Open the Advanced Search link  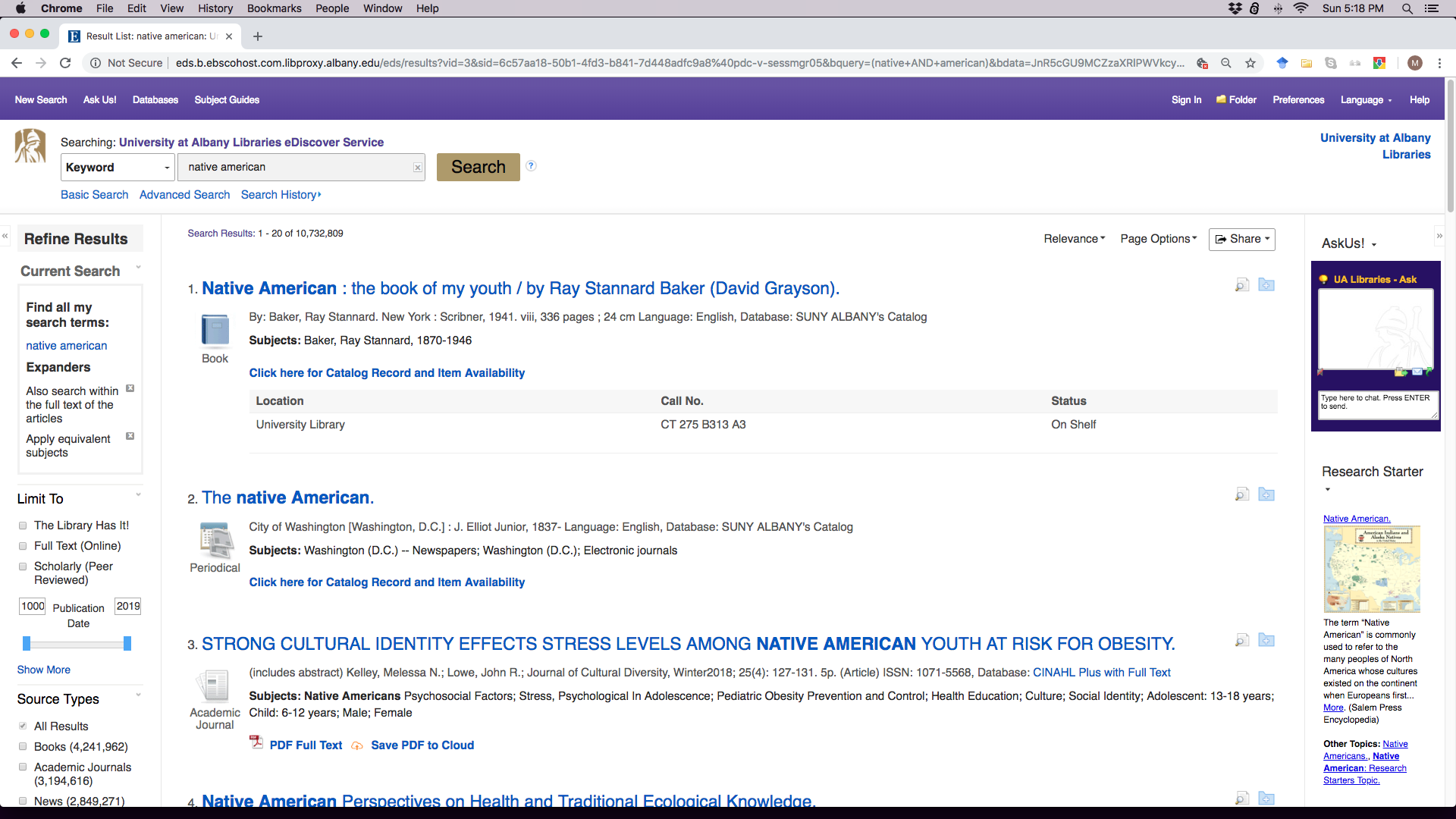[x=184, y=195]
